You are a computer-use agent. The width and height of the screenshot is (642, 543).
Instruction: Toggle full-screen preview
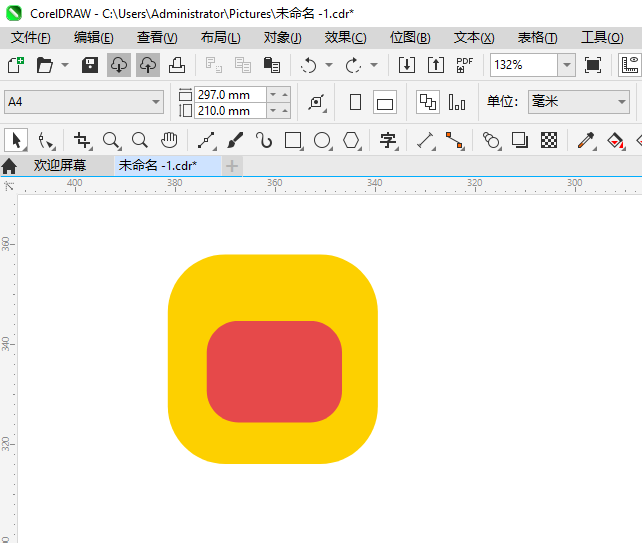point(593,65)
